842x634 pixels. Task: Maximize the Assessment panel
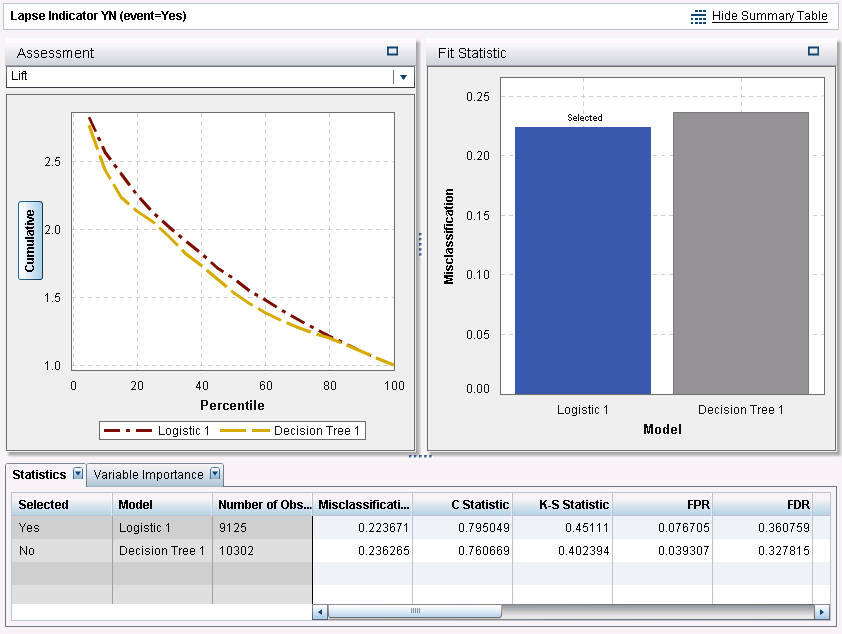393,51
